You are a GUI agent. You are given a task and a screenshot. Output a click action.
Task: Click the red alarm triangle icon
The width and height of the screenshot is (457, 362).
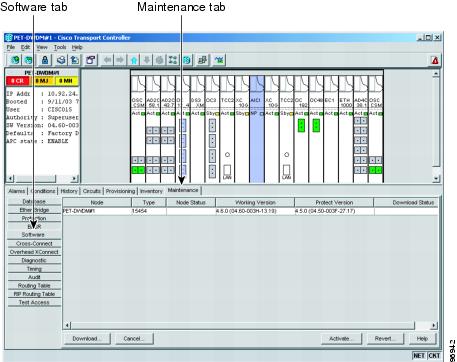(x=435, y=60)
